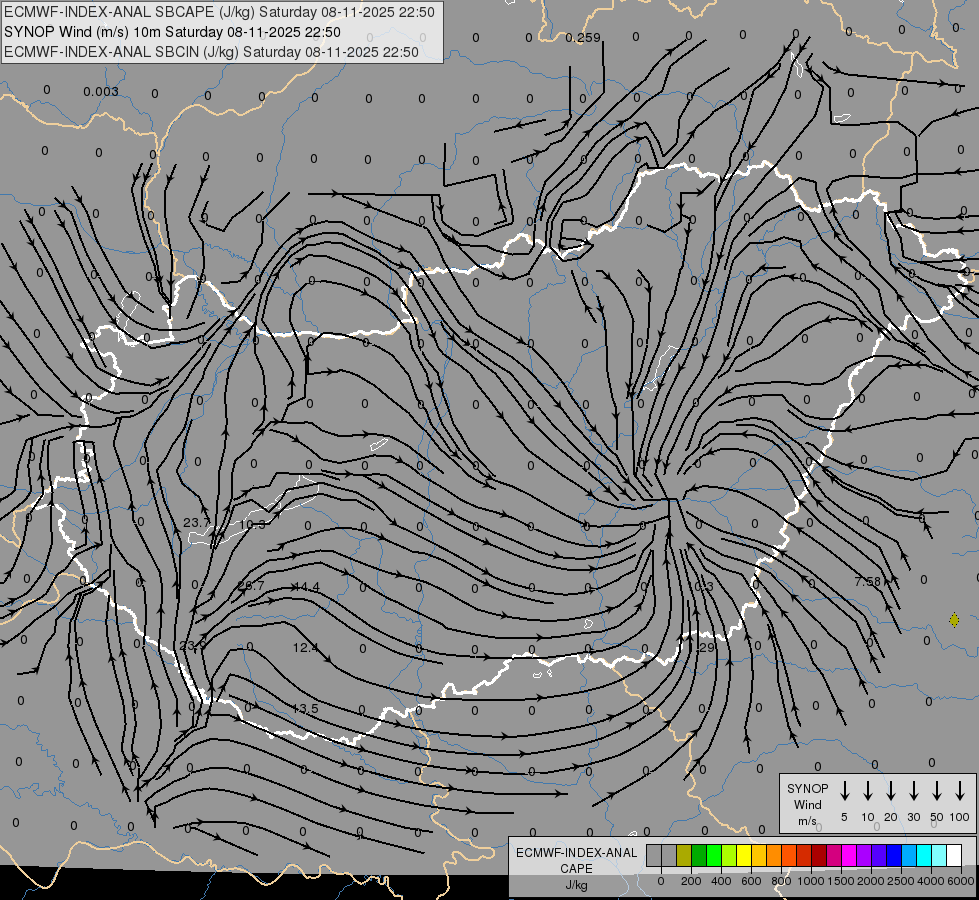Select the olive 200 J/kg CAPE swatch
This screenshot has width=979, height=900.
pos(684,855)
